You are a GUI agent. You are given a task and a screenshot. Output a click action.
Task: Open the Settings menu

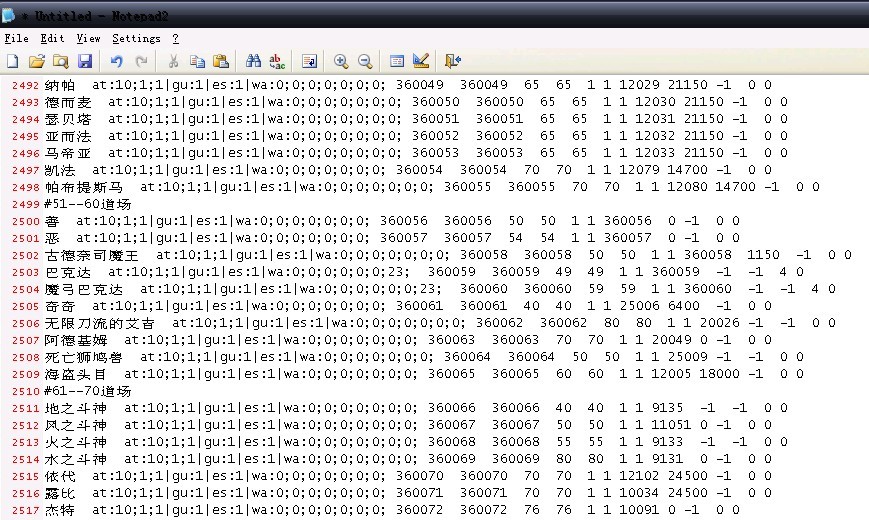coord(136,38)
